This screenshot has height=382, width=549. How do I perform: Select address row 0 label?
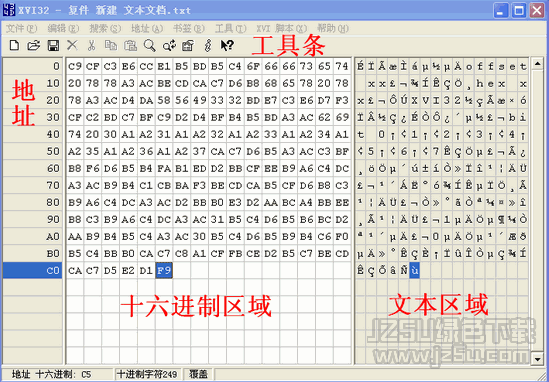coord(33,66)
